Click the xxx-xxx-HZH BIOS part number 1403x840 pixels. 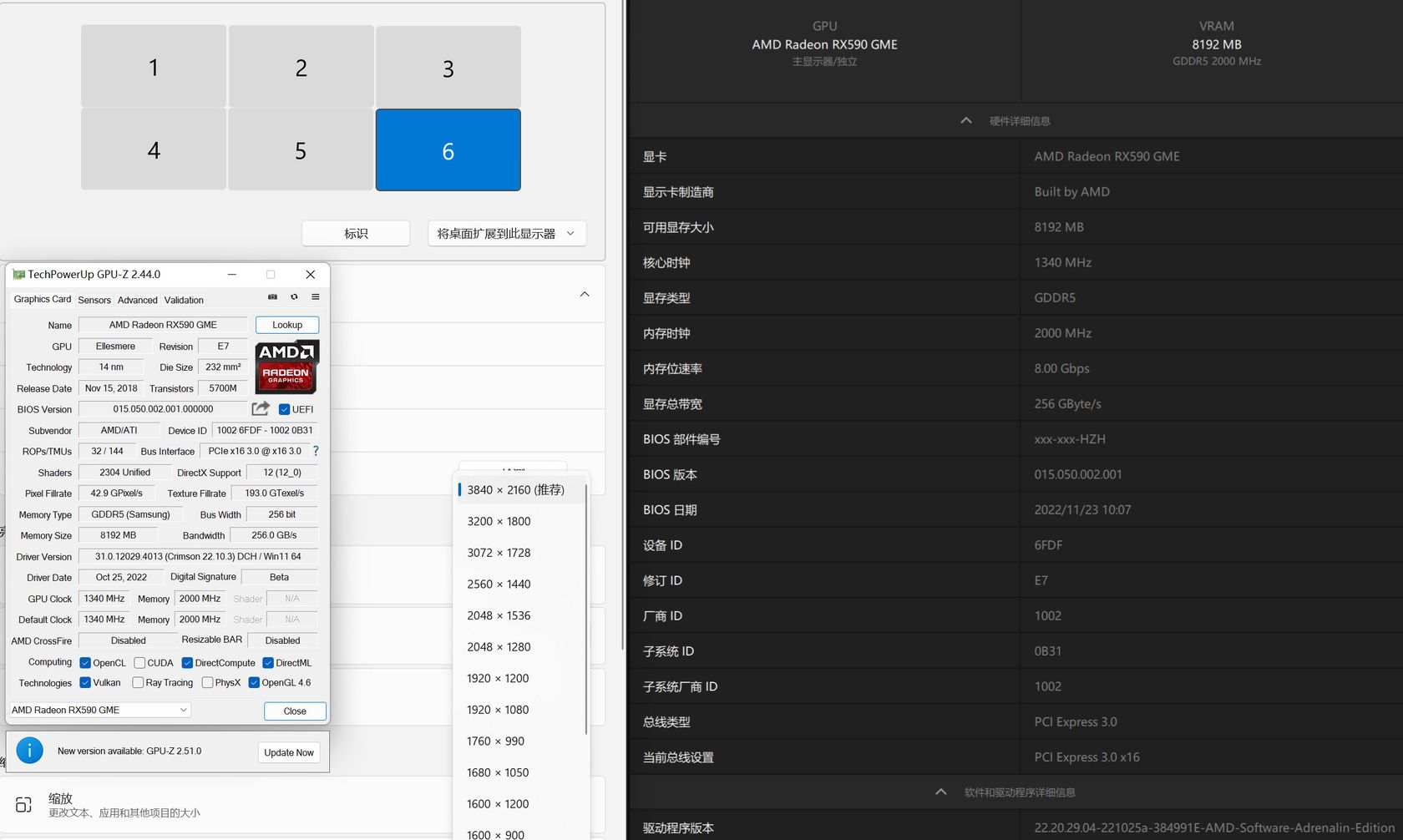(x=1070, y=439)
